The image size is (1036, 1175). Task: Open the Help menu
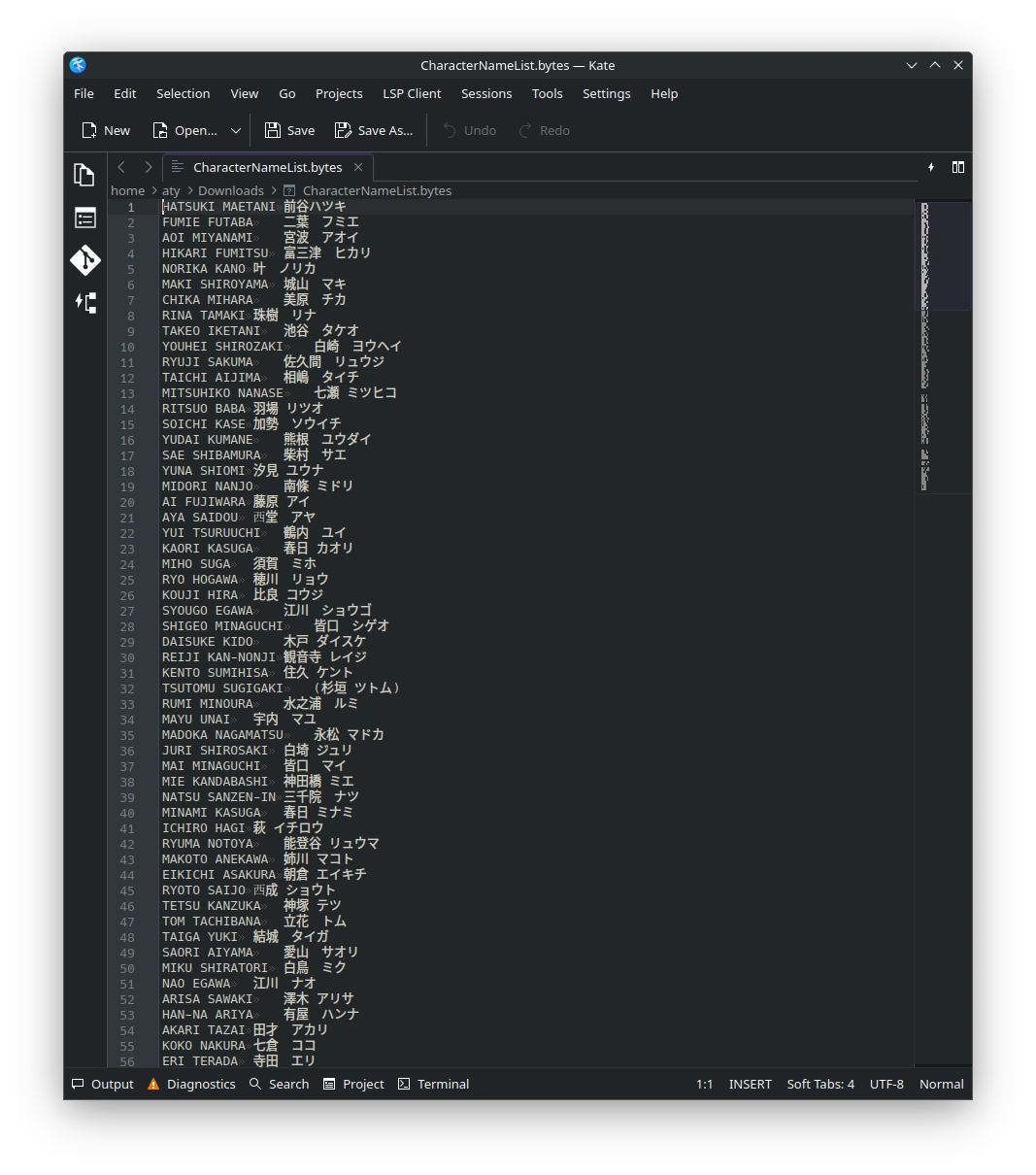coord(664,93)
